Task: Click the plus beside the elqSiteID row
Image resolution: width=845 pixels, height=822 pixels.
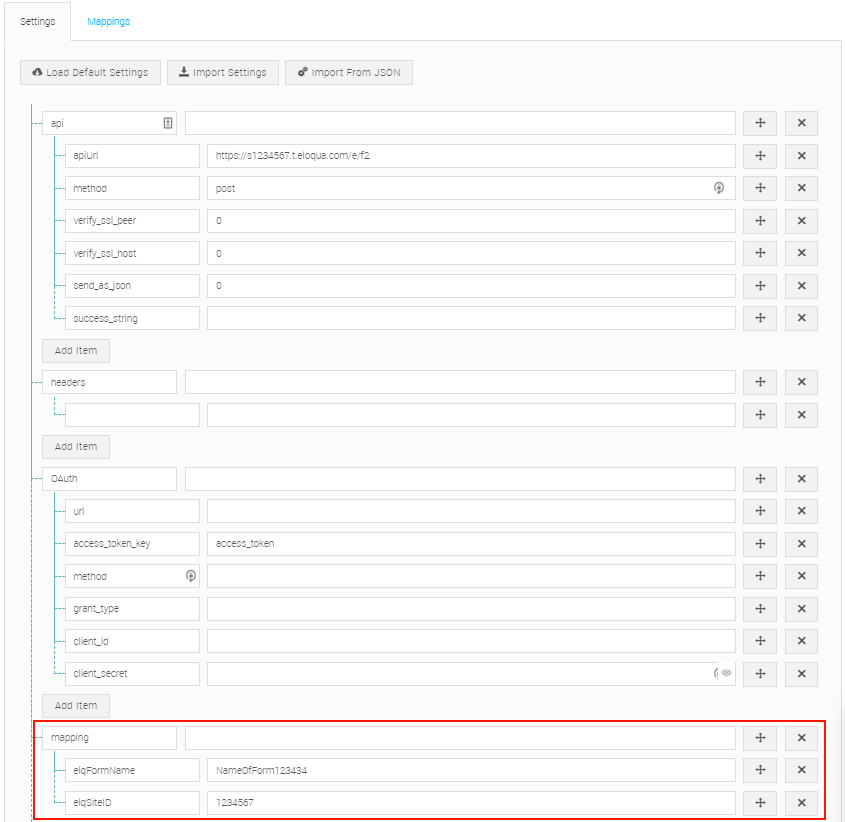Action: (760, 802)
